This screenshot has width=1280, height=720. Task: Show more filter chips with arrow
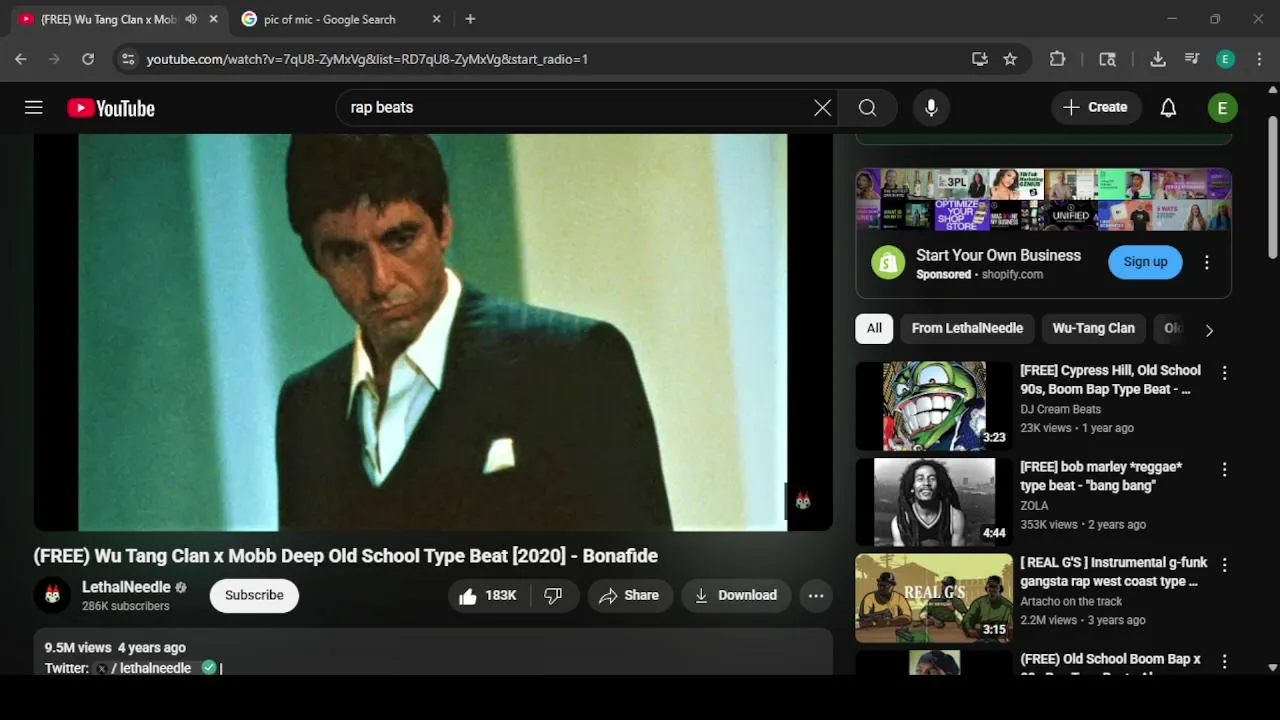pos(1209,330)
